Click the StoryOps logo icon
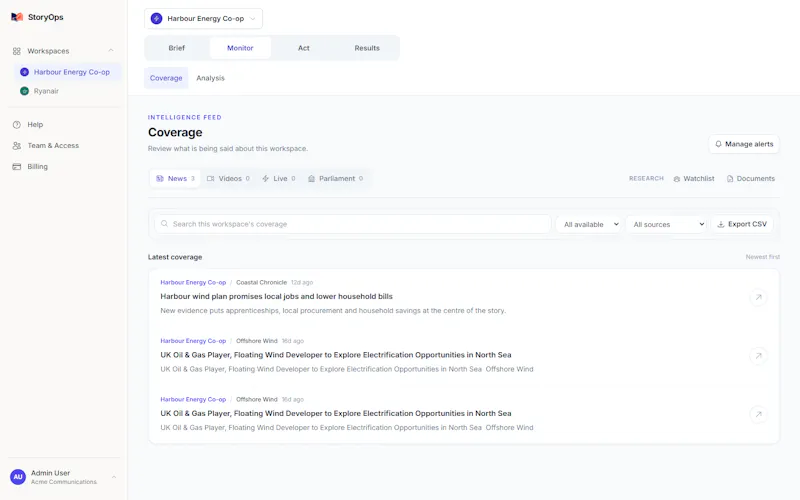The height and width of the screenshot is (500, 800). click(17, 17)
